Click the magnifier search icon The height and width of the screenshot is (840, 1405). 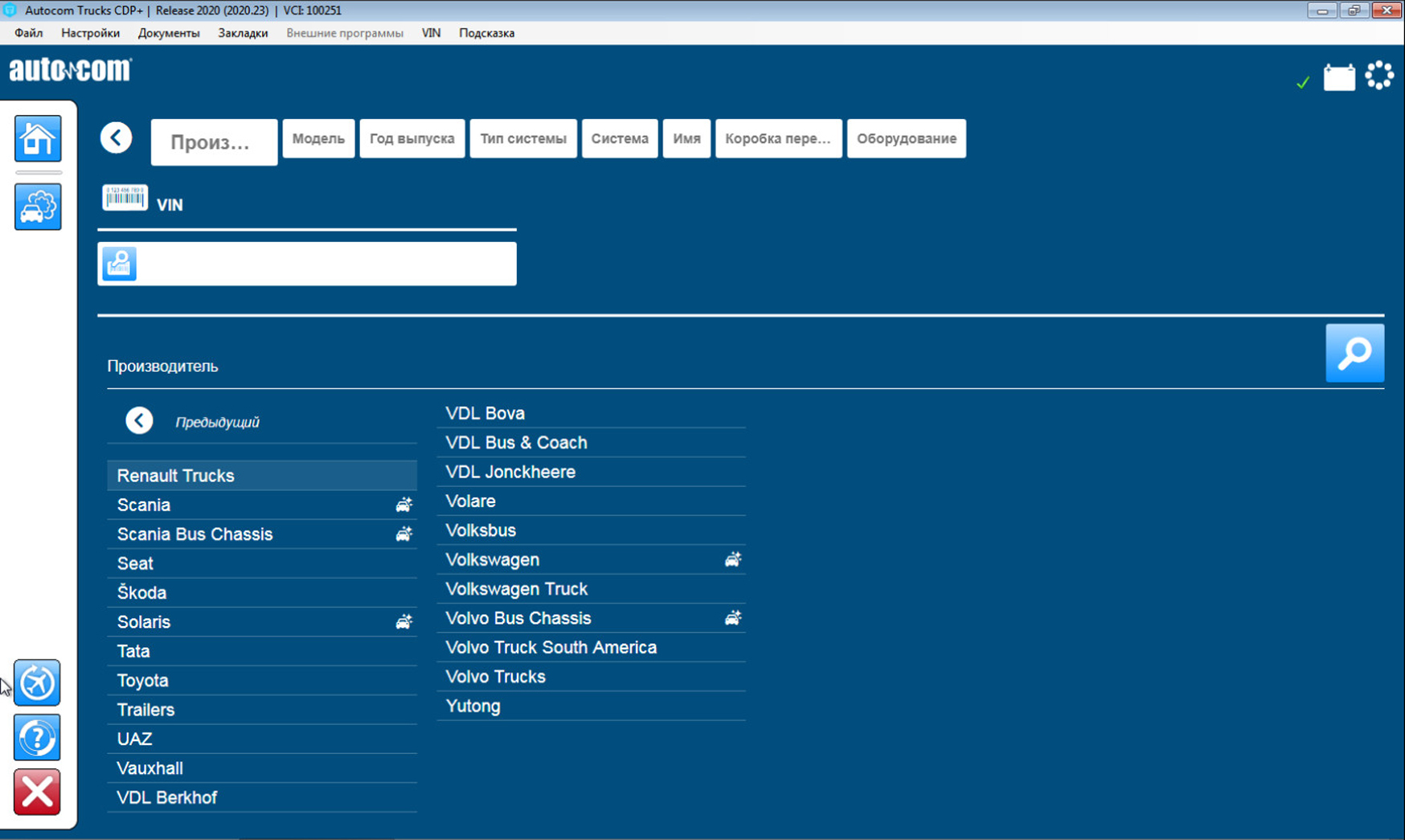(1354, 353)
